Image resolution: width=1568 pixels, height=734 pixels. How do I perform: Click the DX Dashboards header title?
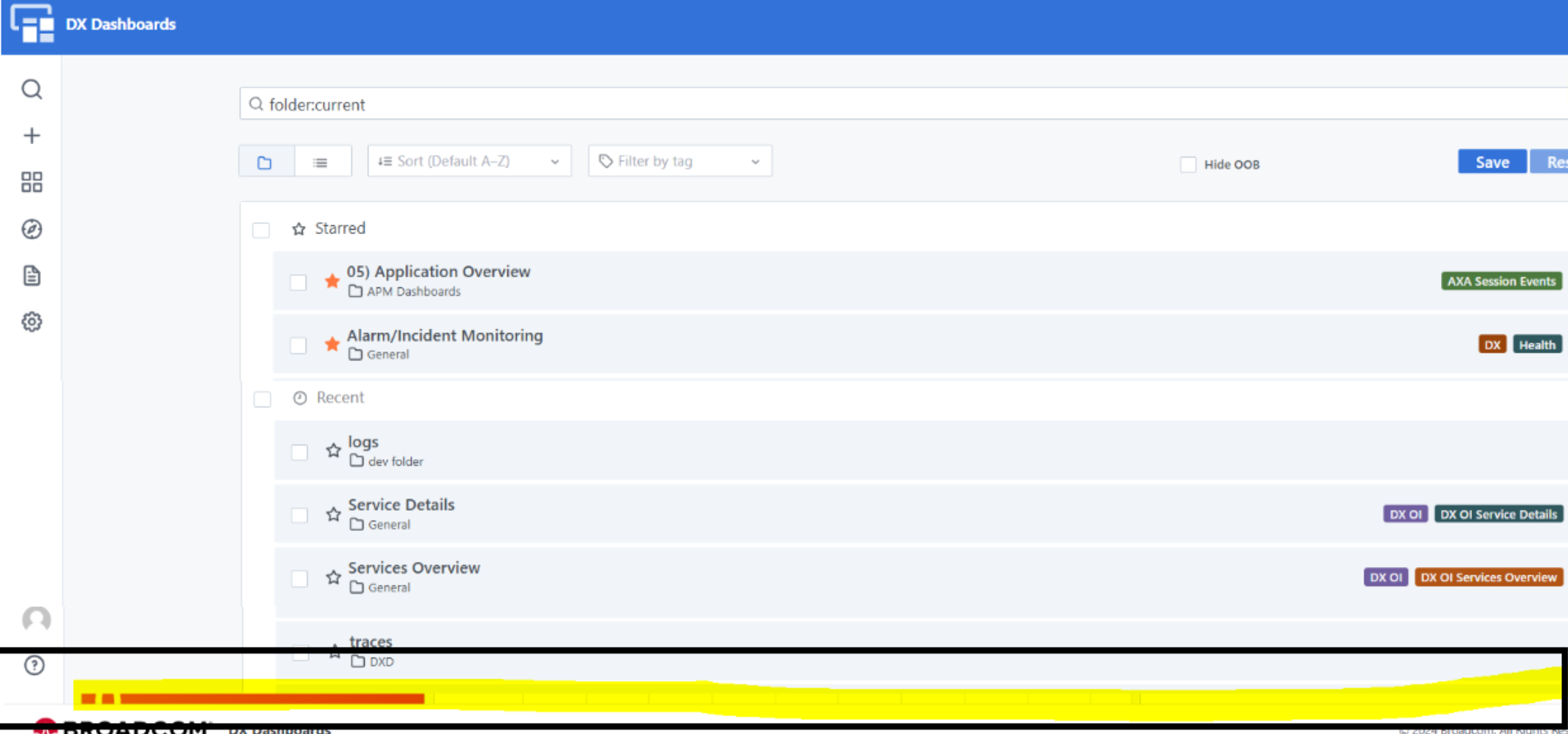121,24
